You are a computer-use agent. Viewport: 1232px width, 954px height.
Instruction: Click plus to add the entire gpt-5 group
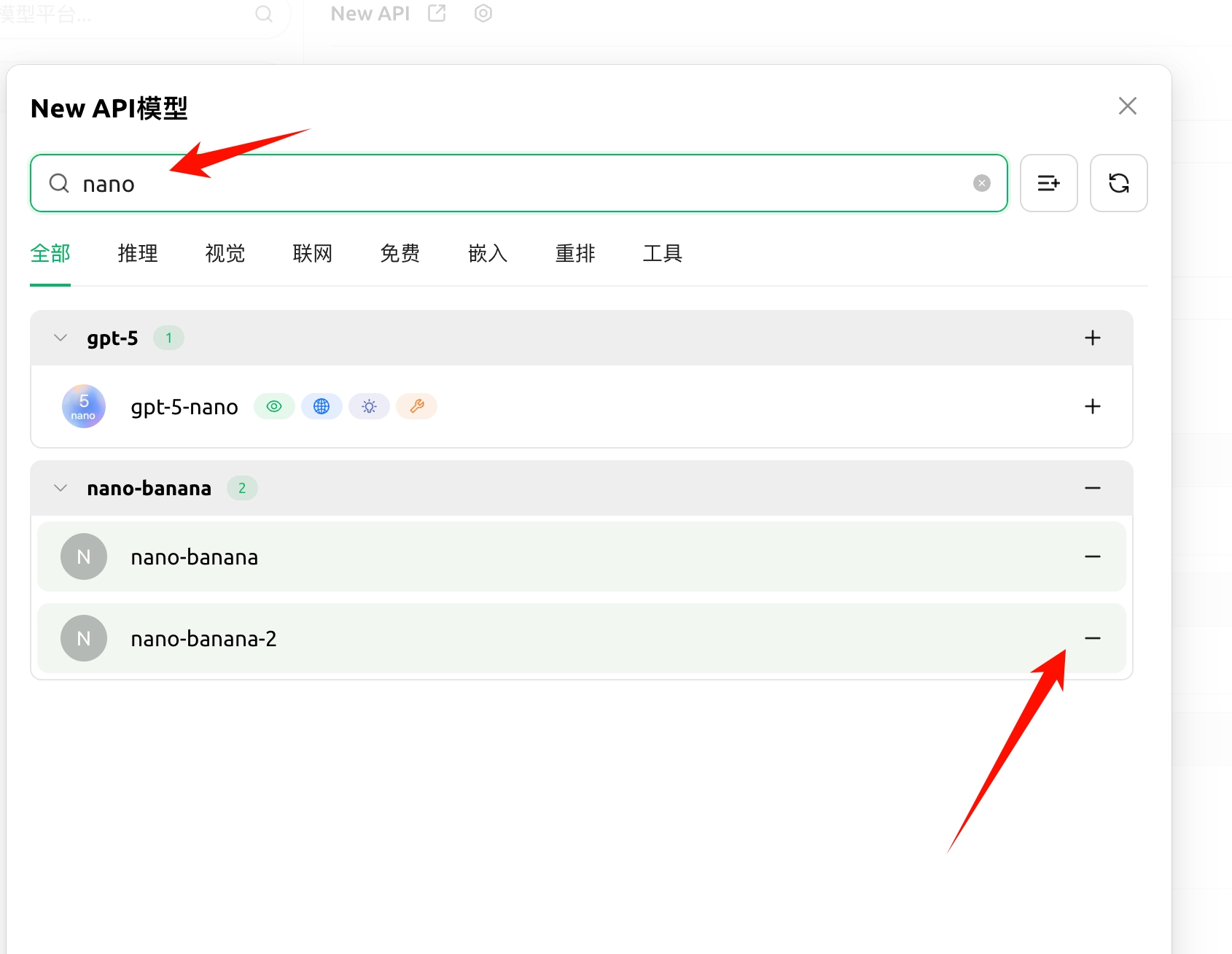coord(1093,337)
